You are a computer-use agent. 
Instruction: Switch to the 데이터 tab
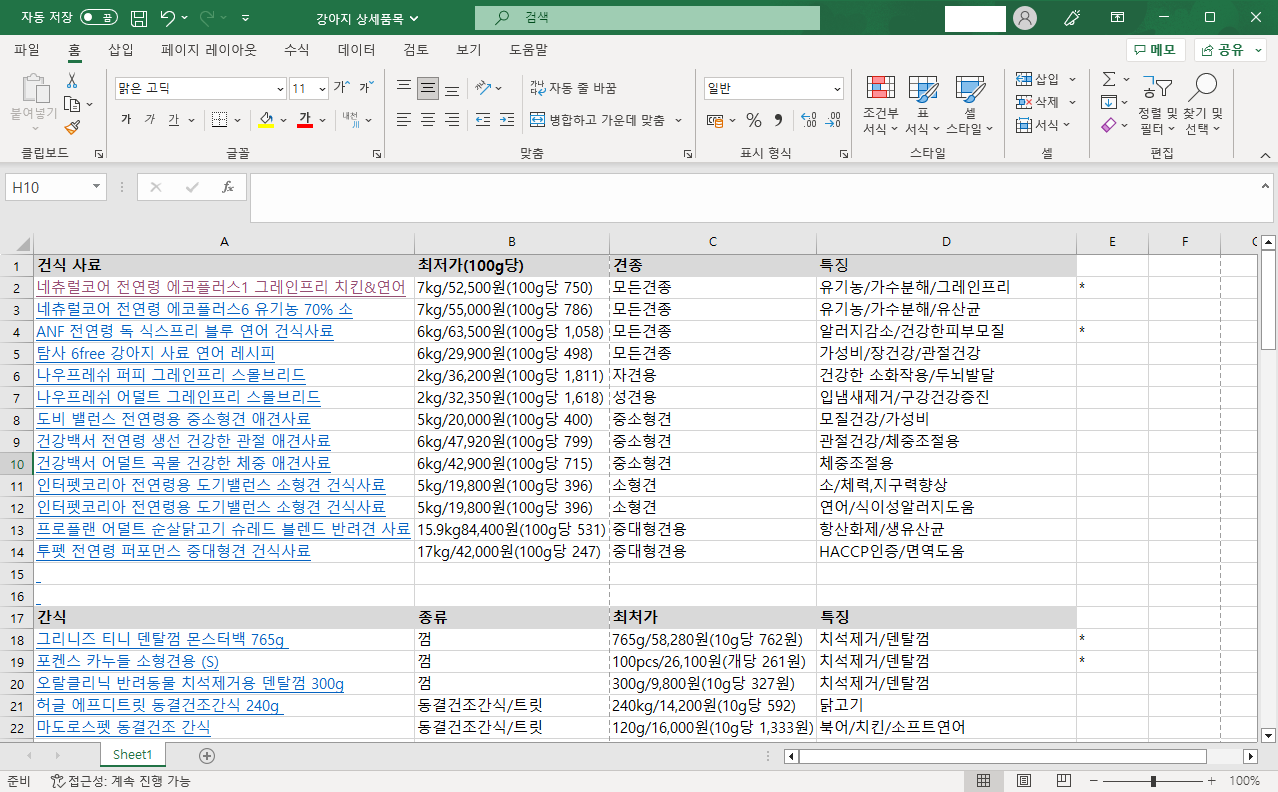pyautogui.click(x=357, y=49)
